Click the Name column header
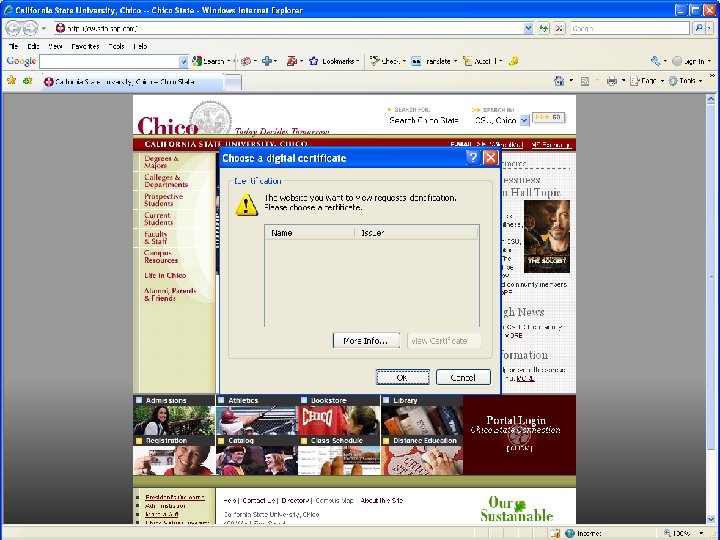Viewport: 720px width, 540px height. (x=309, y=233)
